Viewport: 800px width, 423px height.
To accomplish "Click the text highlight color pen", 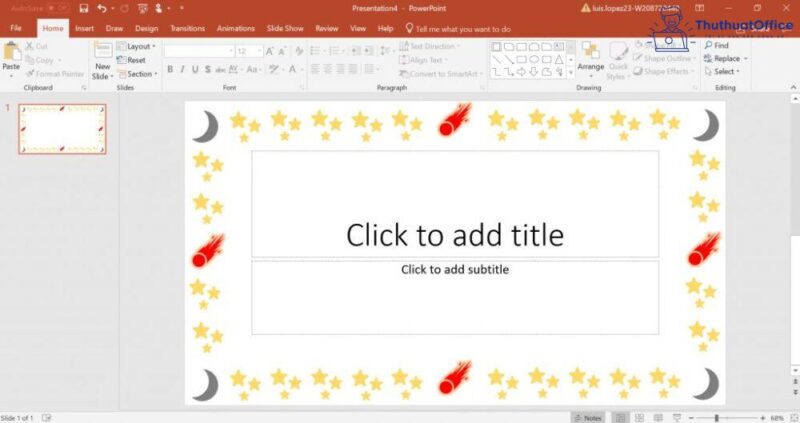I will coord(274,69).
